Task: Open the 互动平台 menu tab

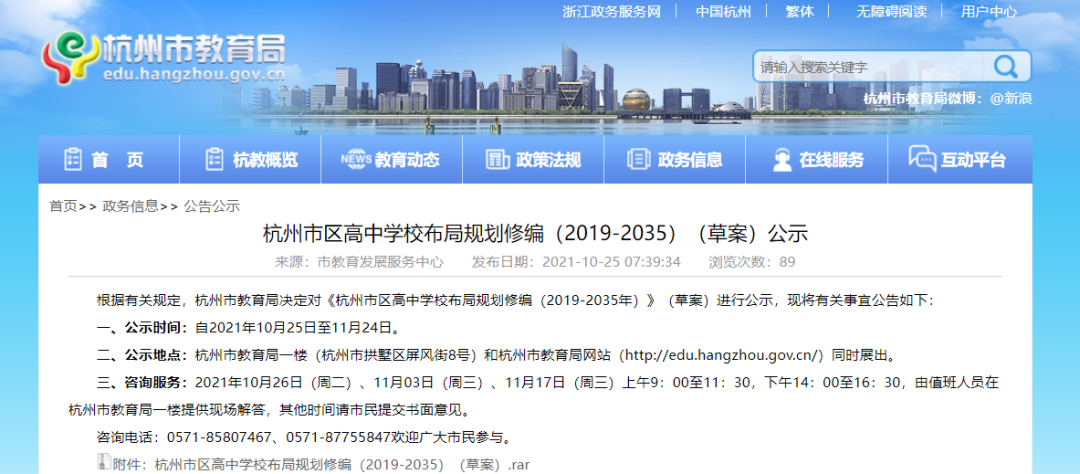Action: (x=973, y=160)
